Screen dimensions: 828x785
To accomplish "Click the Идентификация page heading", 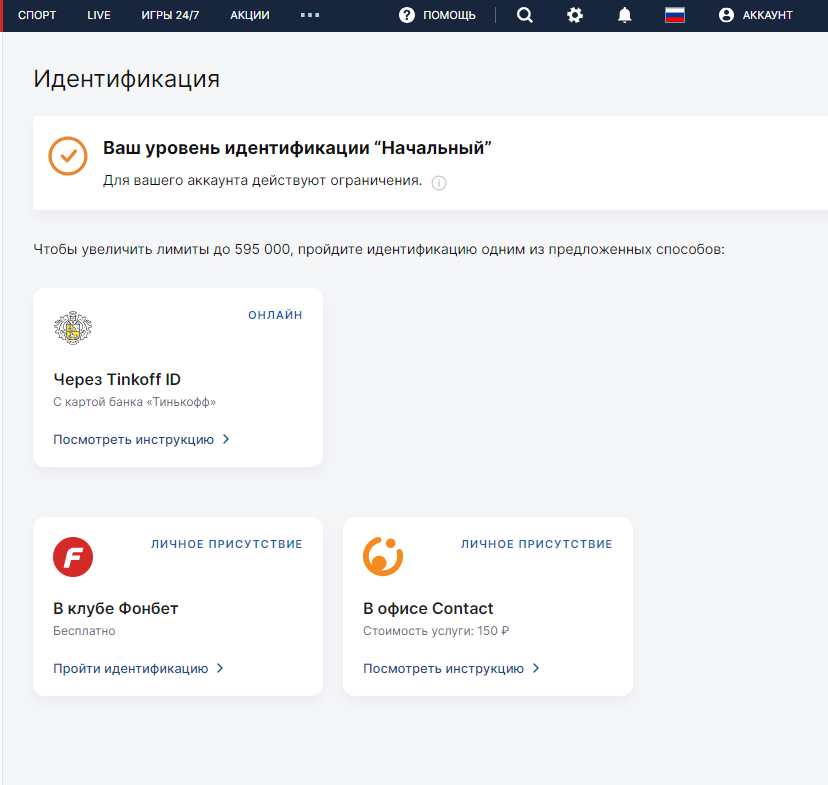I will (127, 79).
